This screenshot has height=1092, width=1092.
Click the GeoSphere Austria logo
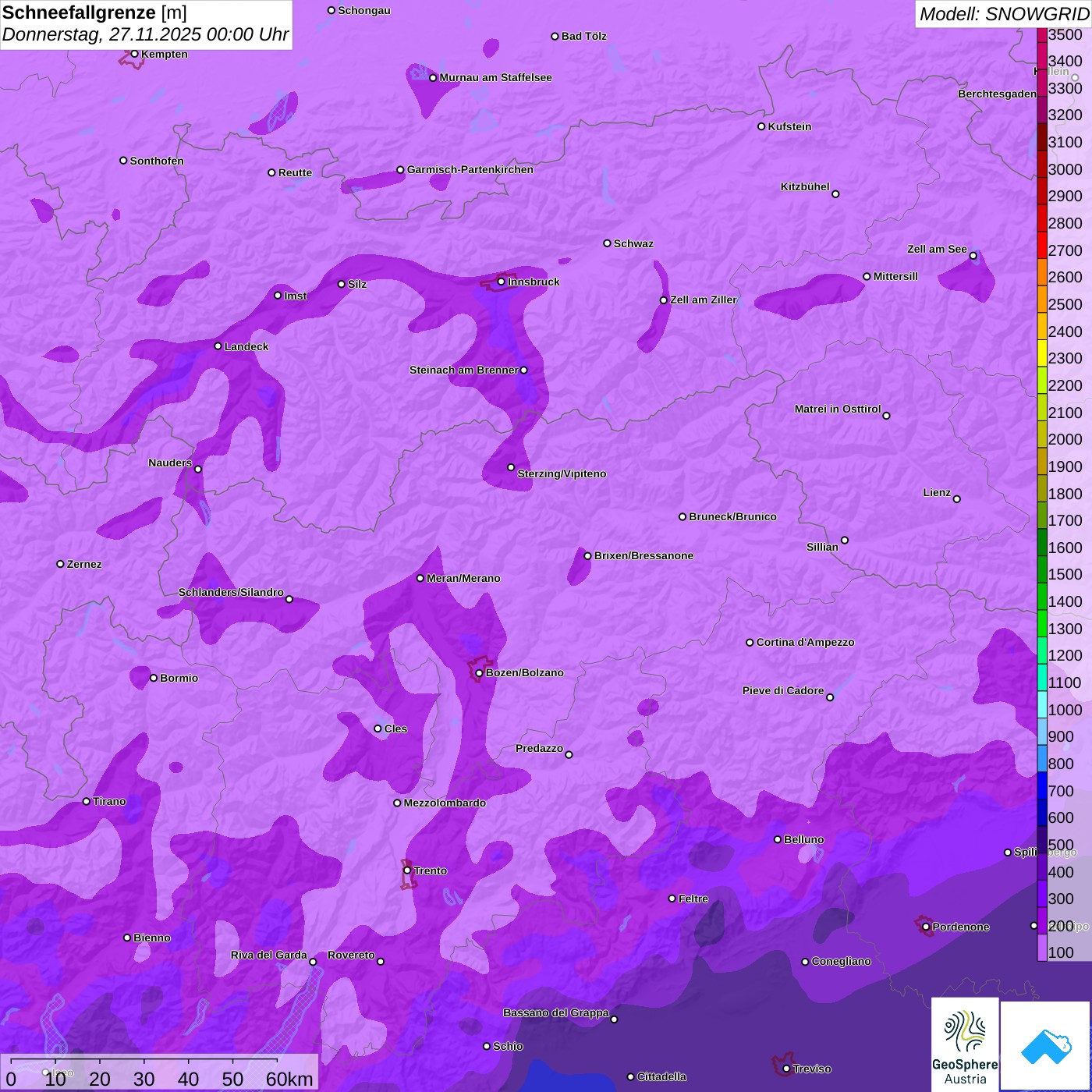(x=965, y=1045)
